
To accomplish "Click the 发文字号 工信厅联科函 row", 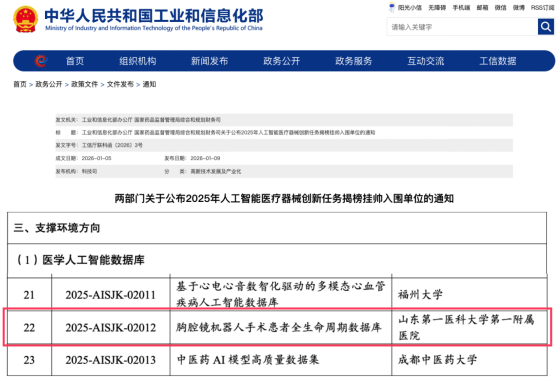I will 284,145.
